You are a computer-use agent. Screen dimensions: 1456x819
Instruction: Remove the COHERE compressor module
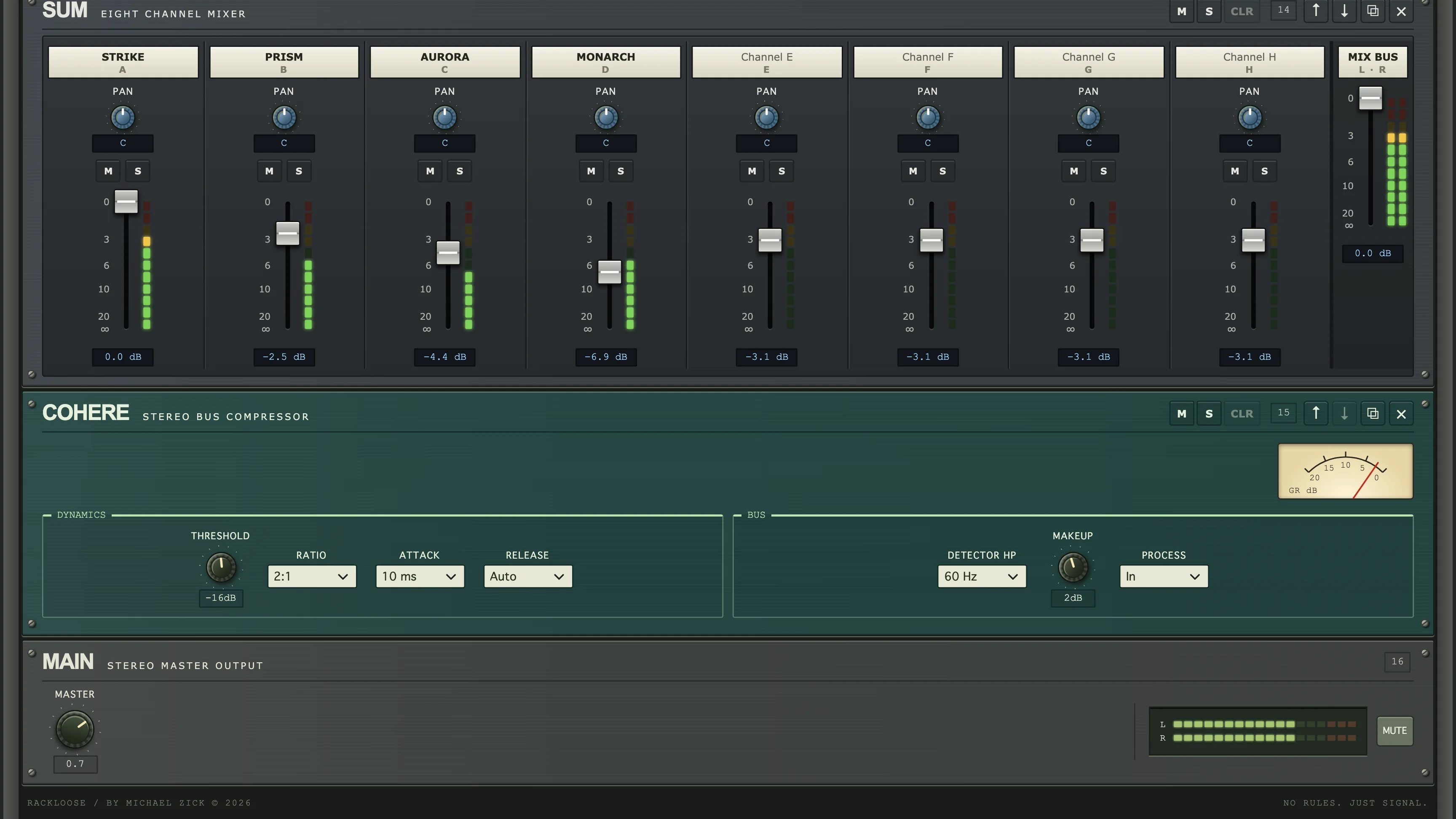click(1401, 413)
